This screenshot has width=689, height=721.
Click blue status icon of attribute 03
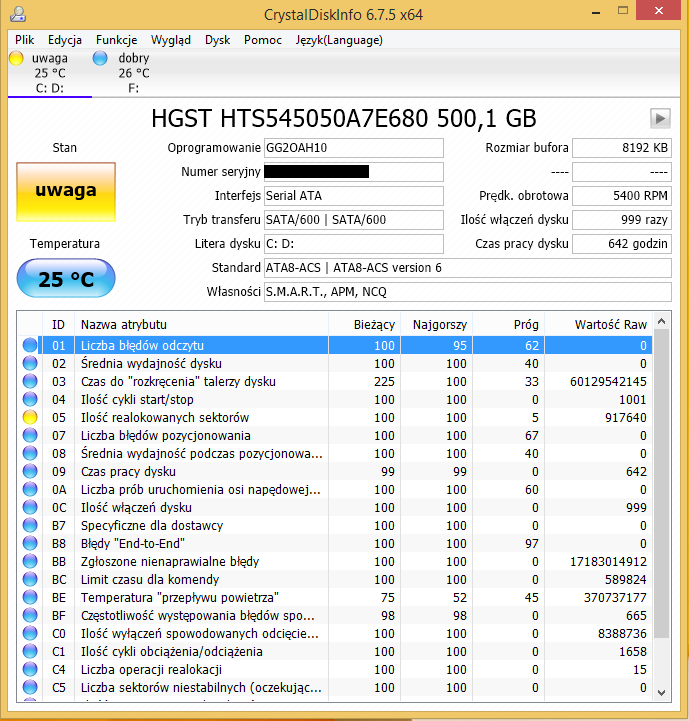(30, 381)
